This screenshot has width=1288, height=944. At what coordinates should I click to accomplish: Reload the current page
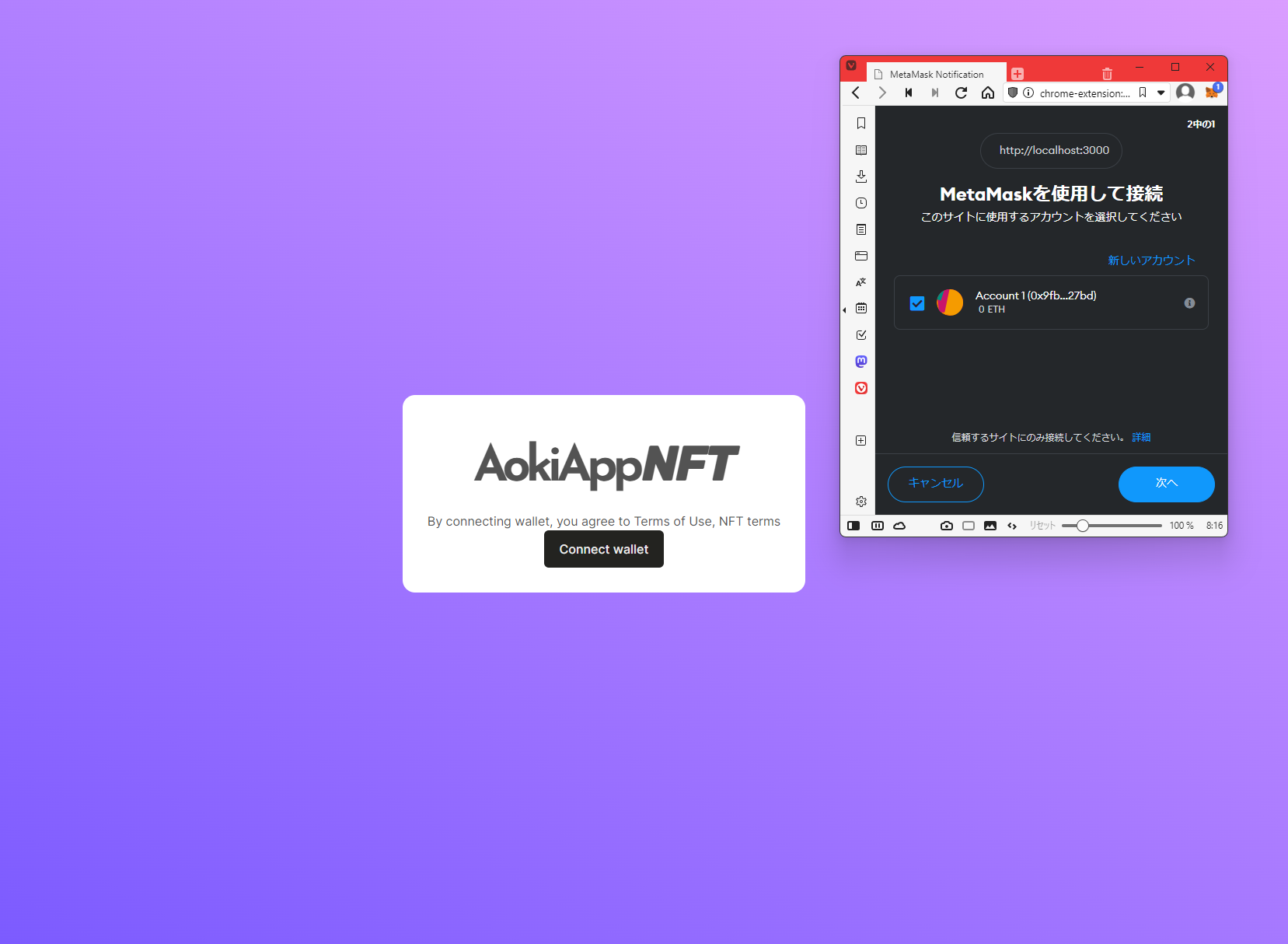[962, 93]
